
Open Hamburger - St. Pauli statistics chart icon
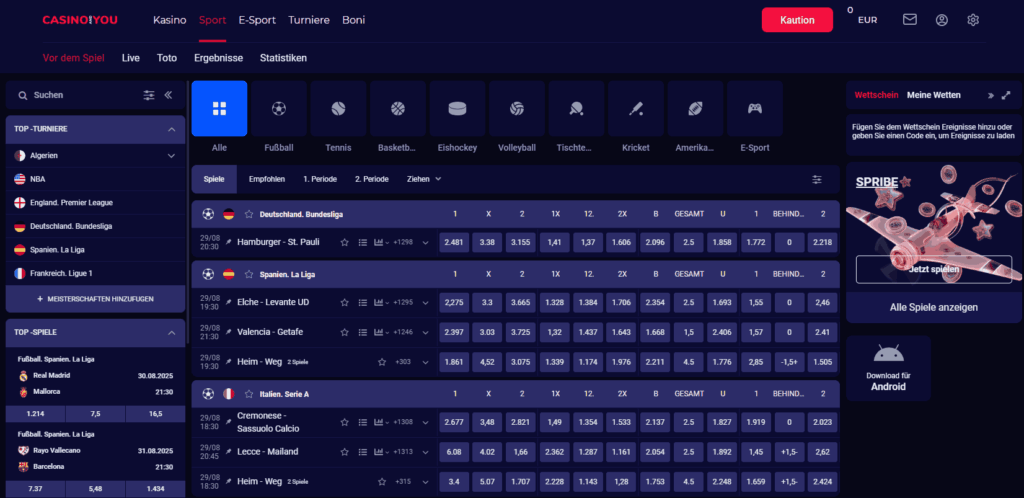[378, 242]
